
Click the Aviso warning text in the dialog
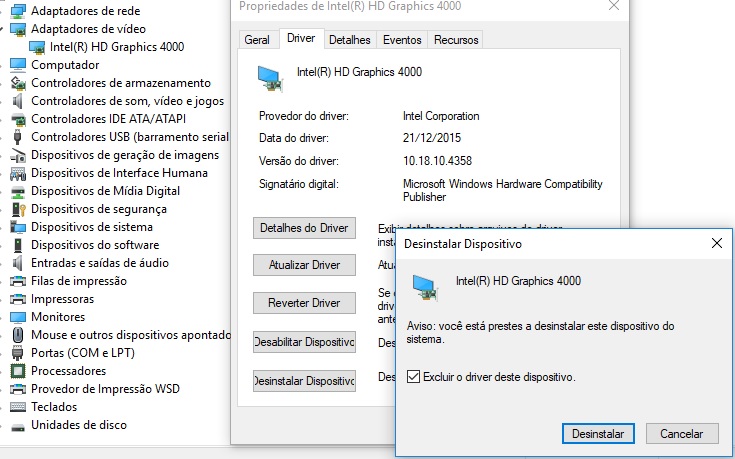(540, 332)
